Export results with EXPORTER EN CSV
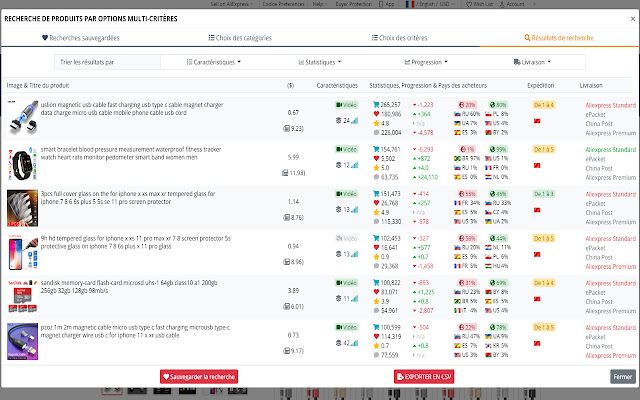640x400 pixels. coord(425,376)
